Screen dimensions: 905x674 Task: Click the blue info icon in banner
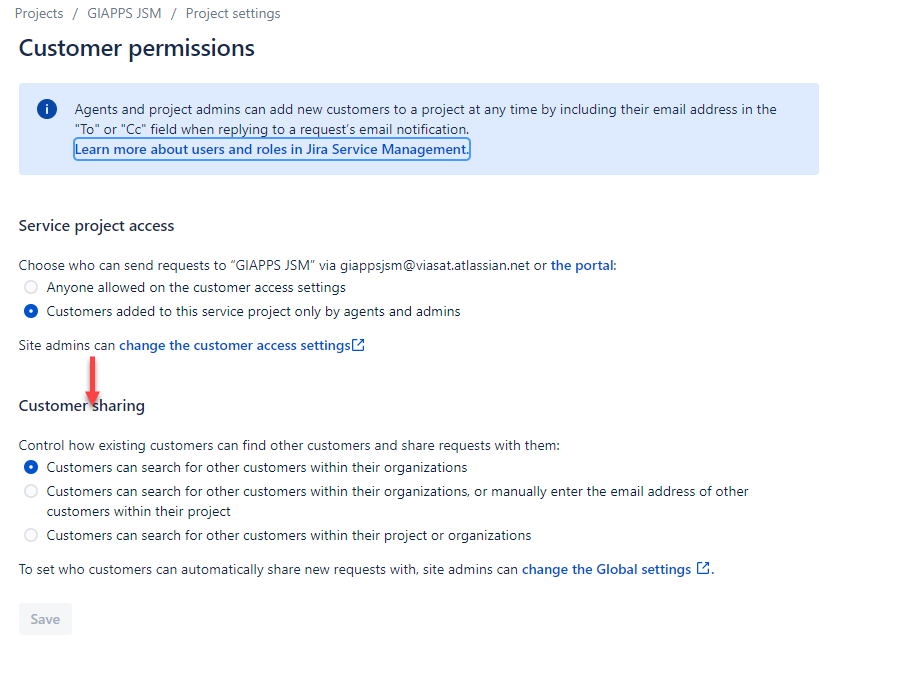(47, 109)
